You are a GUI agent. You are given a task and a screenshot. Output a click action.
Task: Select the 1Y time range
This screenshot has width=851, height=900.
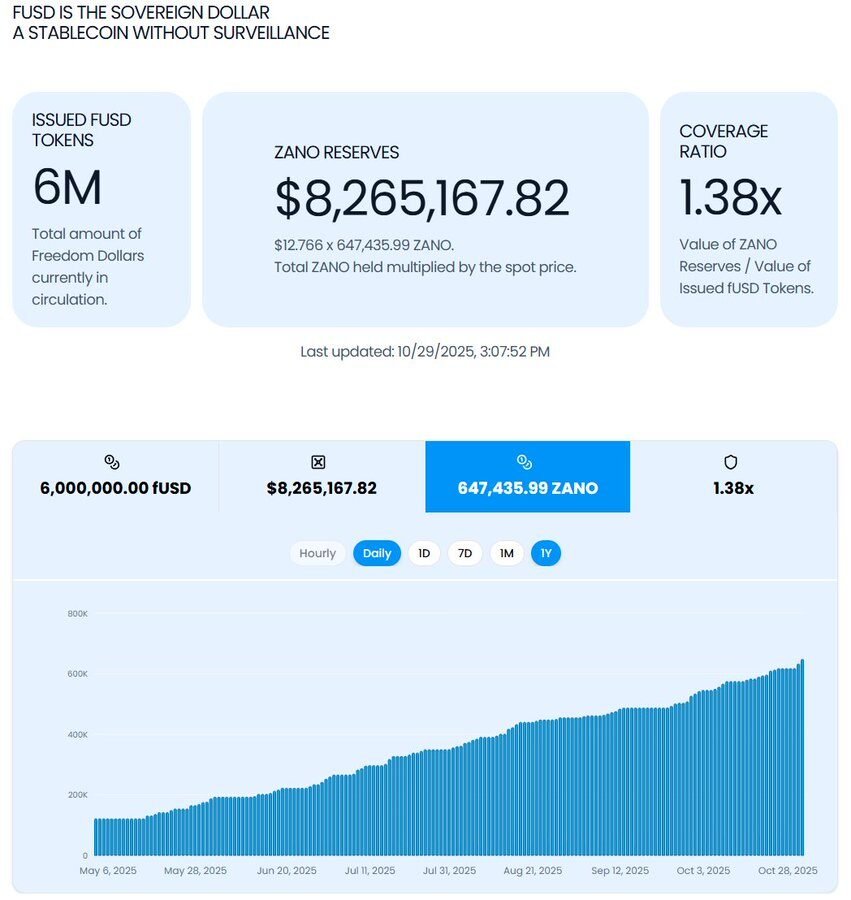546,553
